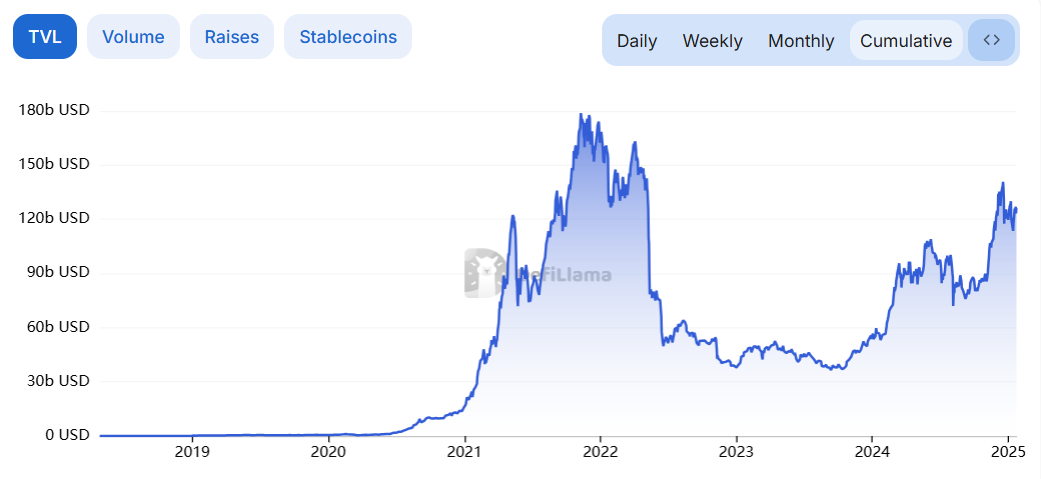Viewport: 1041px width, 479px height.
Task: Click the 2024 x-axis label
Action: (x=872, y=451)
